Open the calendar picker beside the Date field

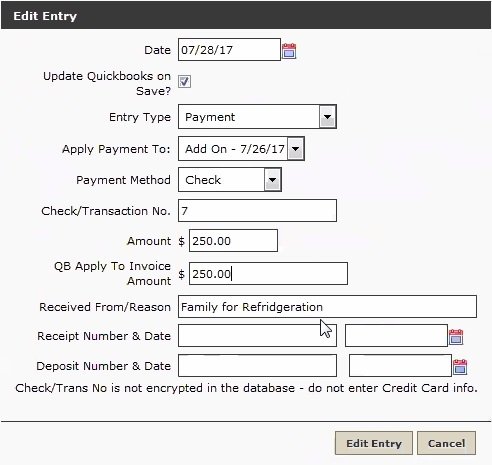tap(289, 51)
